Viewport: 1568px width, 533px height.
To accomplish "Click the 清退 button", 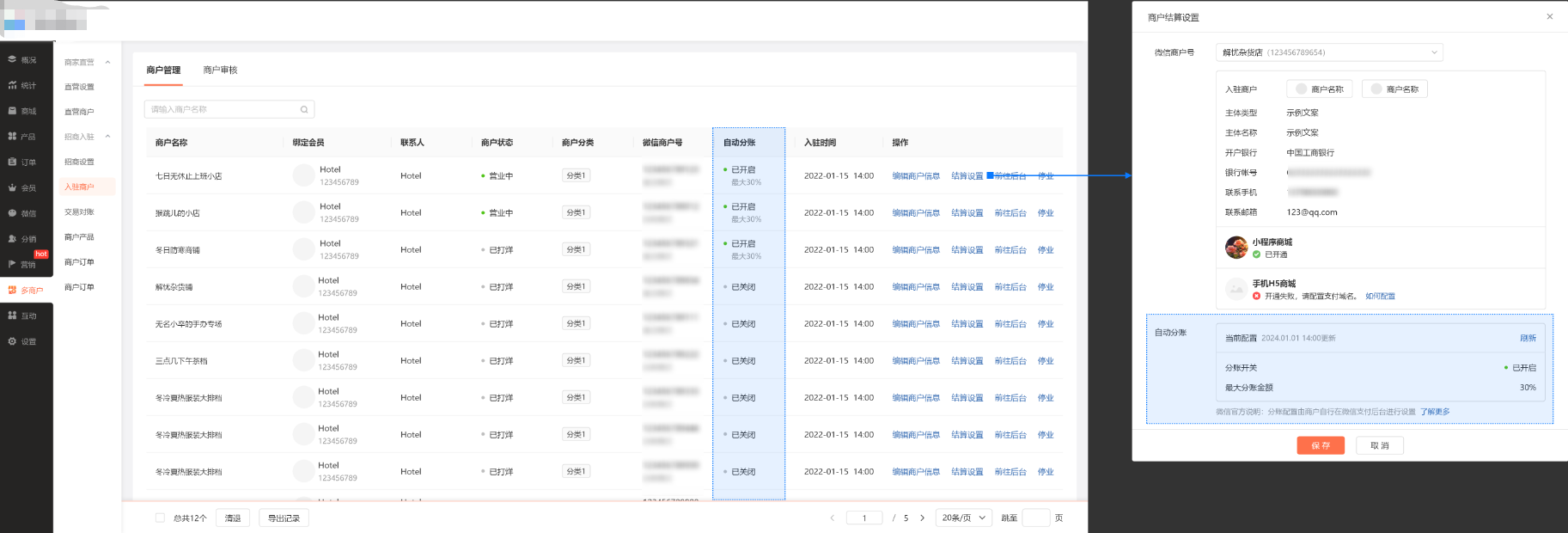I will click(x=233, y=518).
